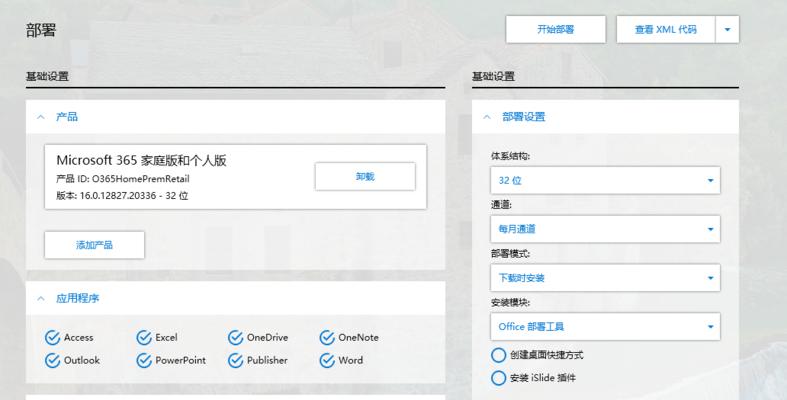Image resolution: width=787 pixels, height=400 pixels.
Task: Click the 产品 ID: O365HomePremRetail text
Action: click(x=123, y=179)
